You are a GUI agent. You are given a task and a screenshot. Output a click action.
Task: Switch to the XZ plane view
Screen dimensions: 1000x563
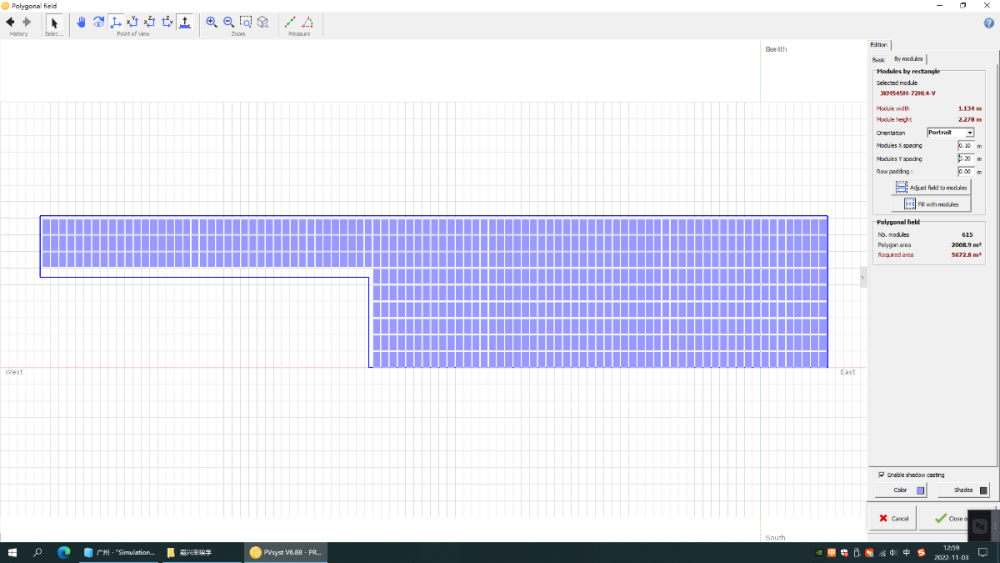click(x=150, y=22)
